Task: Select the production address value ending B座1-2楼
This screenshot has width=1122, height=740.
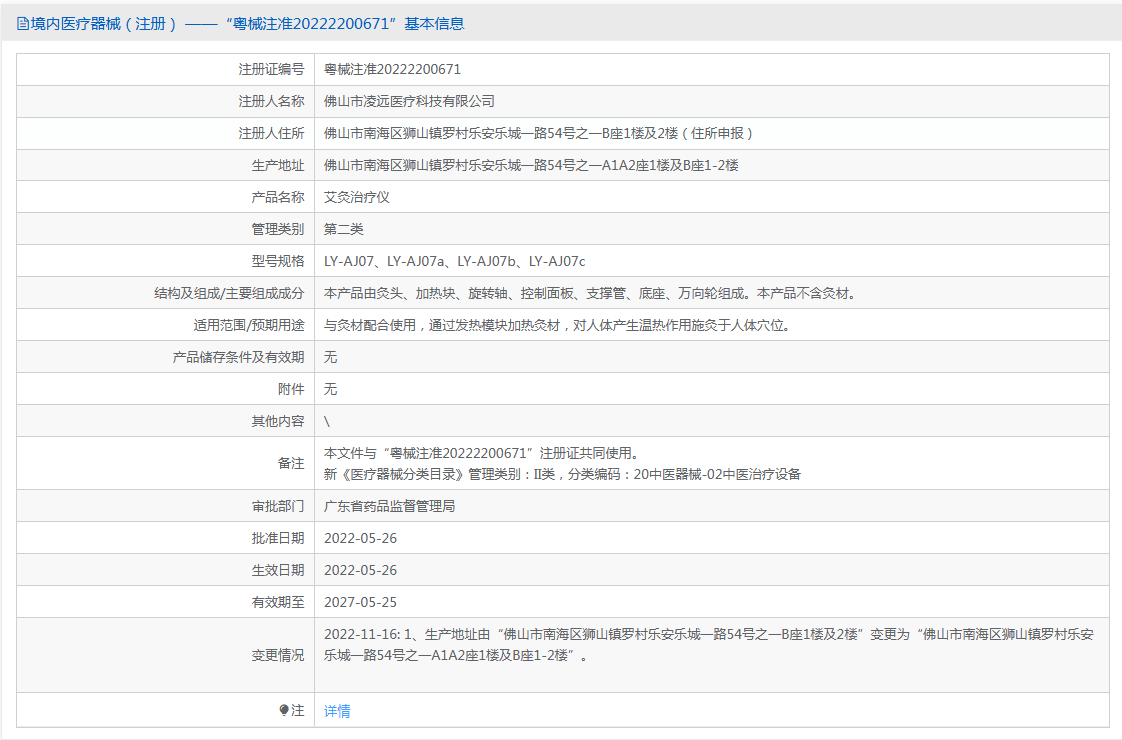Action: click(531, 165)
